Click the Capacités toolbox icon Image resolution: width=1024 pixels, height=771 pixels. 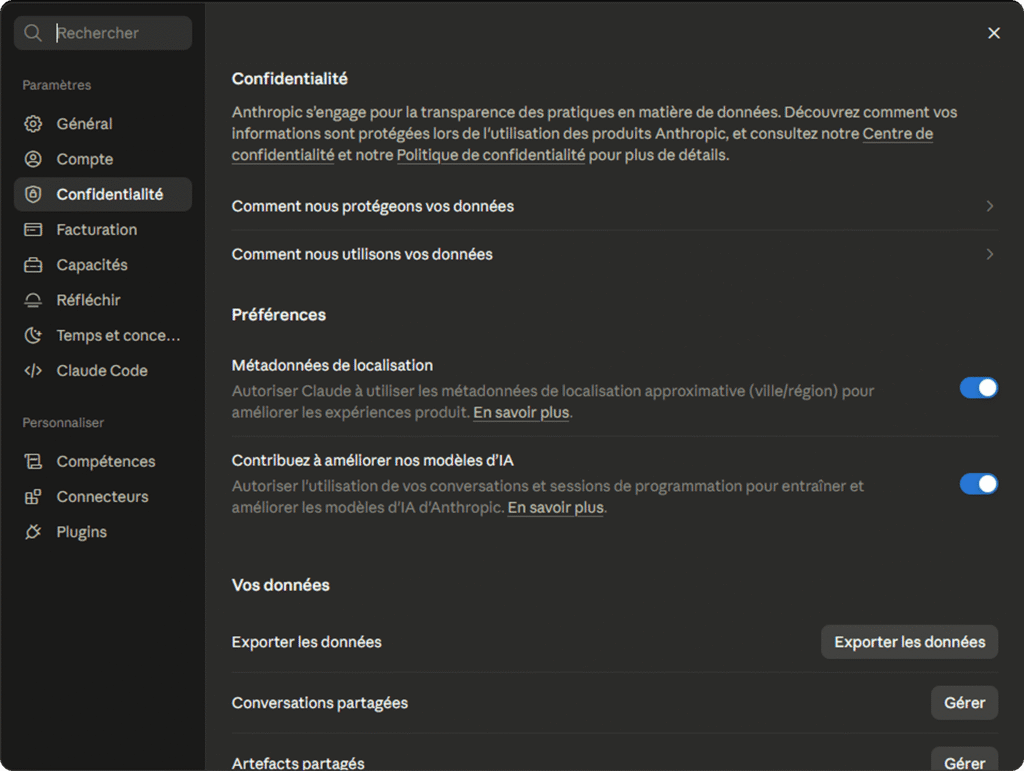click(x=33, y=264)
